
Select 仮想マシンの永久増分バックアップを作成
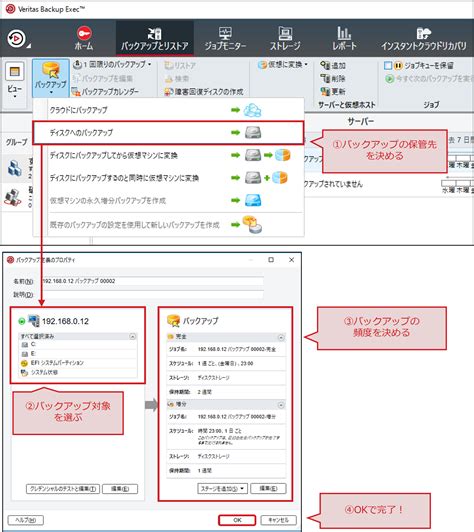(x=168, y=201)
